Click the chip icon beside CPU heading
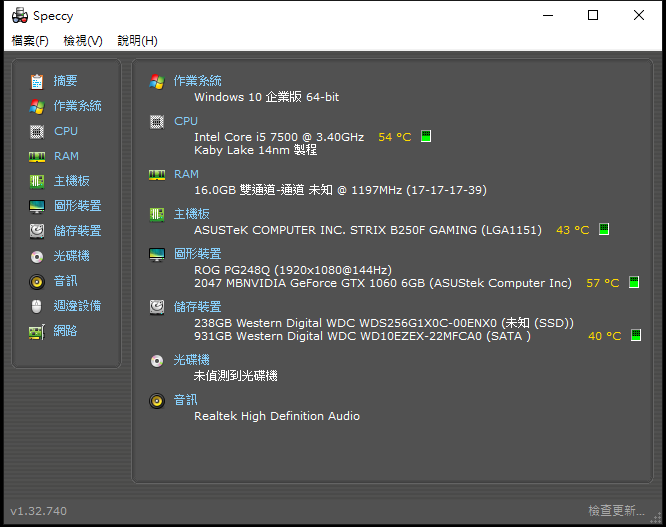The height and width of the screenshot is (527, 666). click(x=157, y=122)
